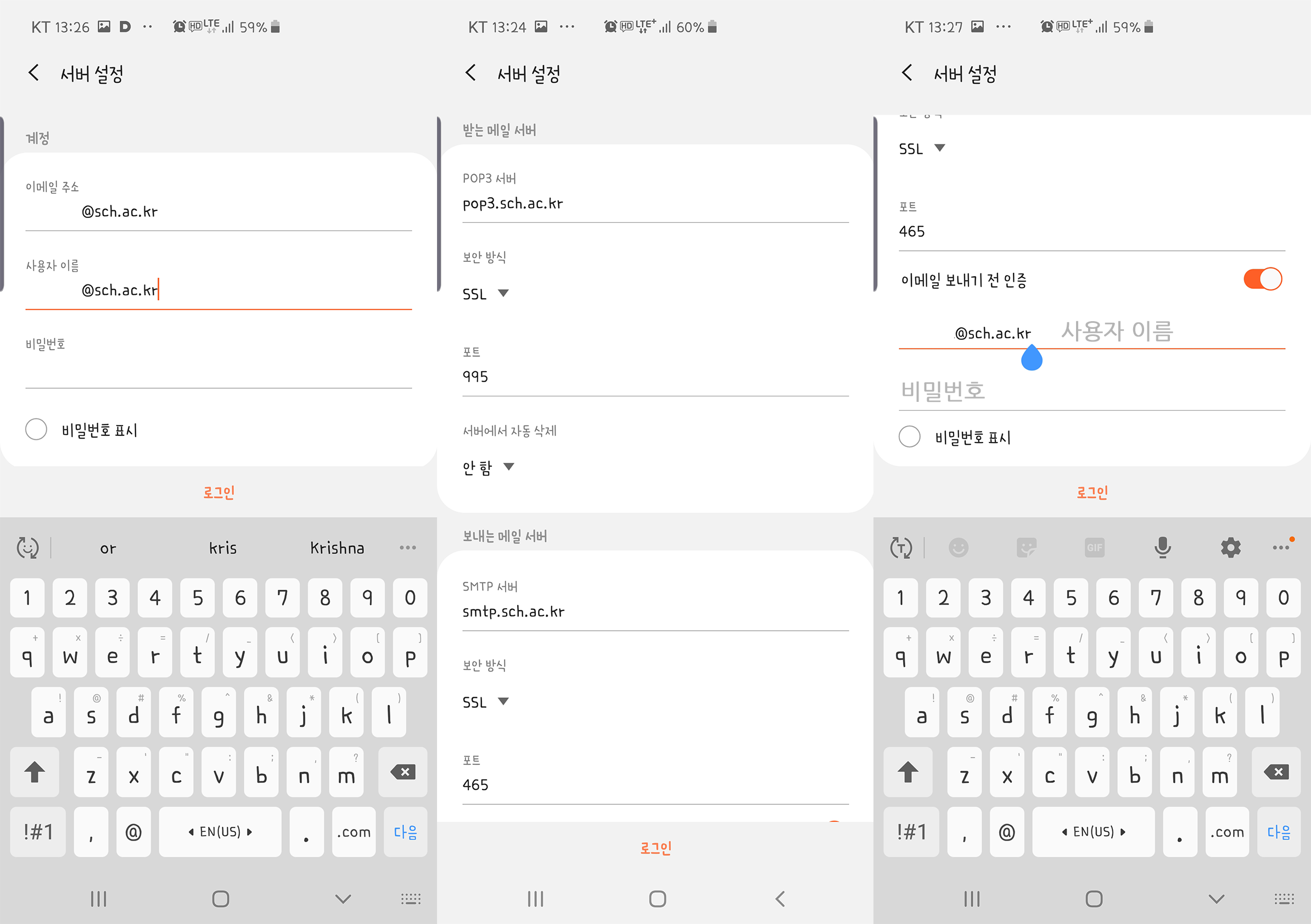
Task: Select show password radio on right screen
Action: (909, 437)
